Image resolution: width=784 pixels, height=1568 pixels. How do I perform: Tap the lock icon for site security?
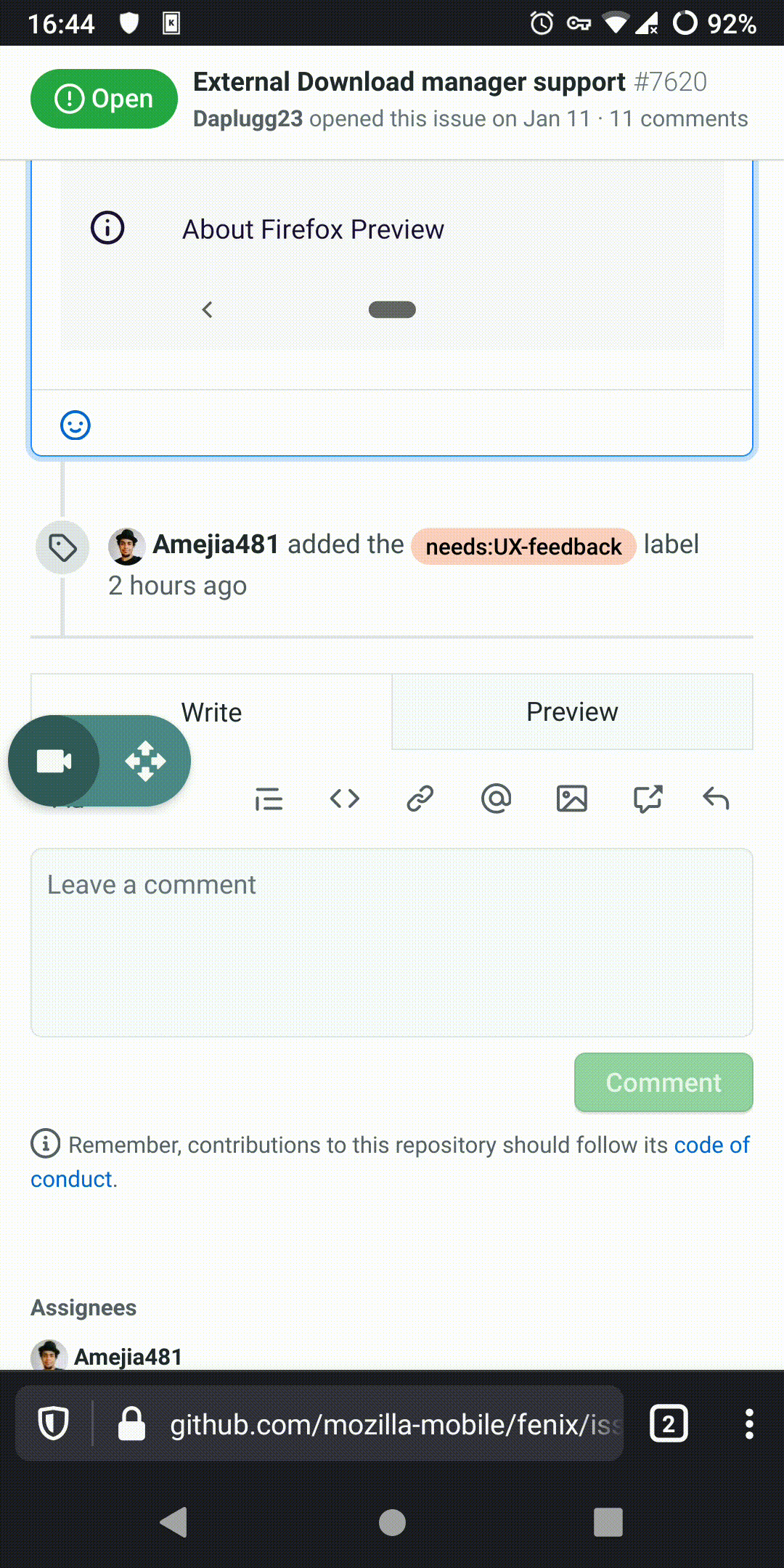pos(131,1424)
